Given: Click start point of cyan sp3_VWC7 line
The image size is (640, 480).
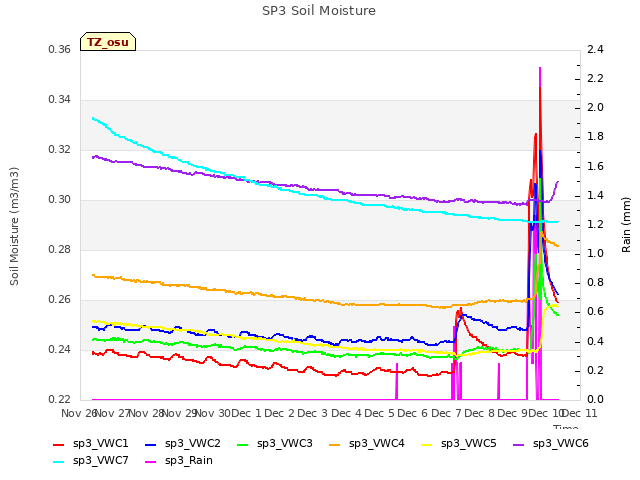Looking at the screenshot, I should point(93,118).
